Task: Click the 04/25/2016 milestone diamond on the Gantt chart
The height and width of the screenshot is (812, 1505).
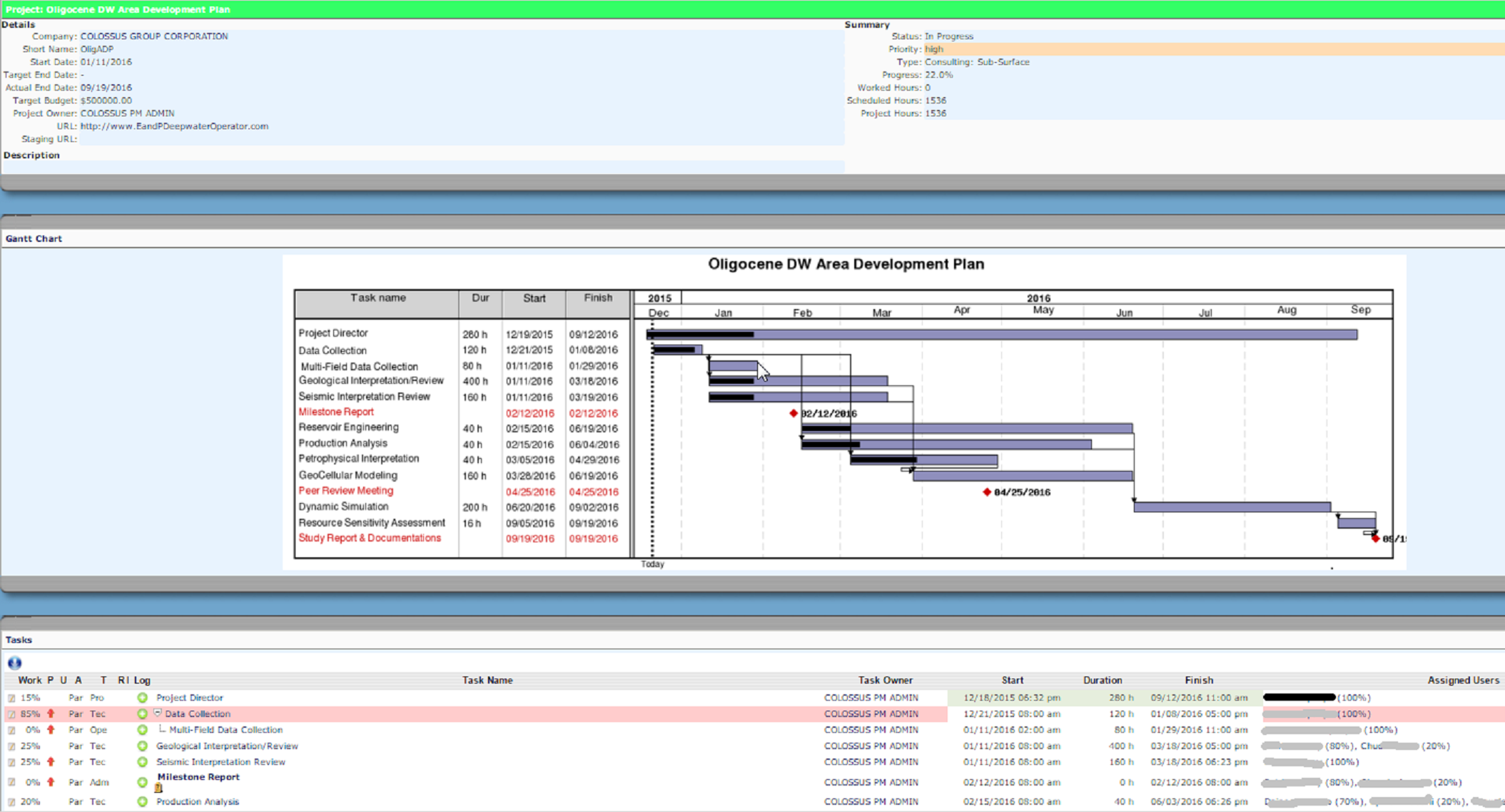Action: tap(987, 492)
